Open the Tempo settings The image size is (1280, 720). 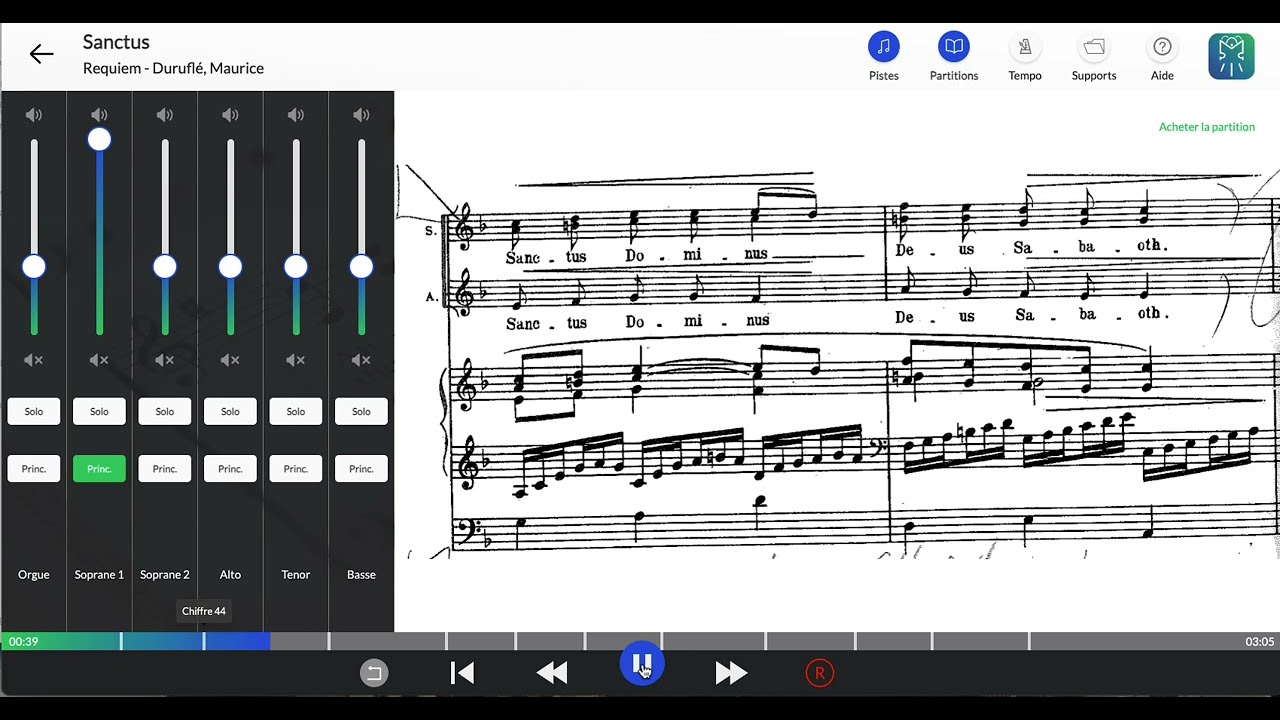point(1025,56)
